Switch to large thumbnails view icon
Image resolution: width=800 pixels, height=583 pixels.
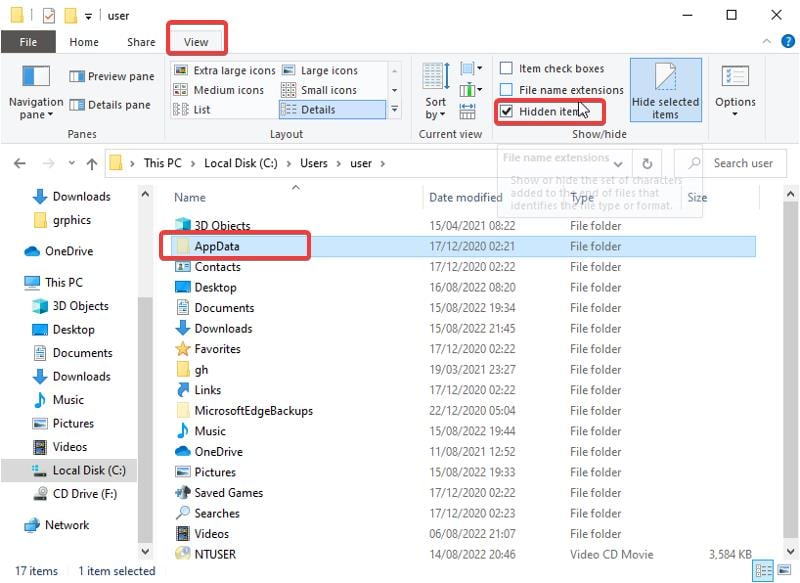coord(784,571)
